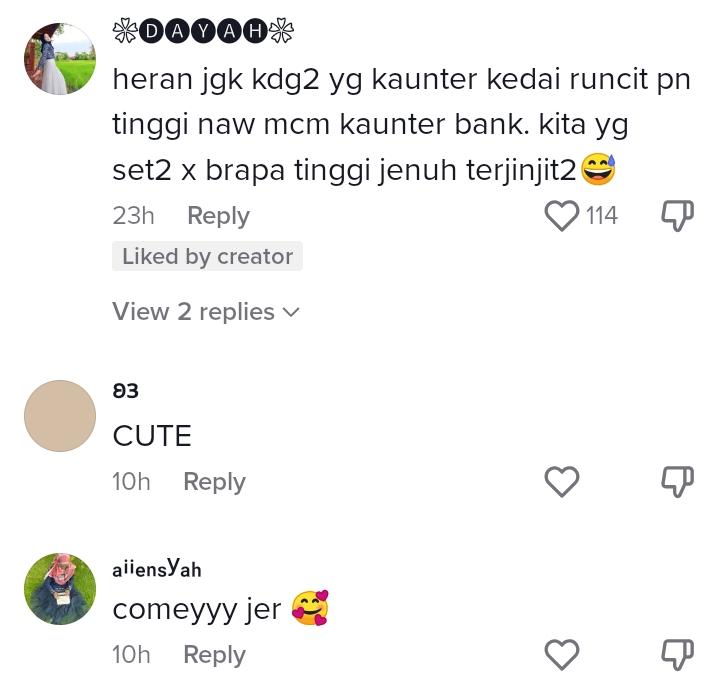Viewport: 720px width, 696px height.
Task: Reply to the DAYAH comment
Action: (219, 215)
